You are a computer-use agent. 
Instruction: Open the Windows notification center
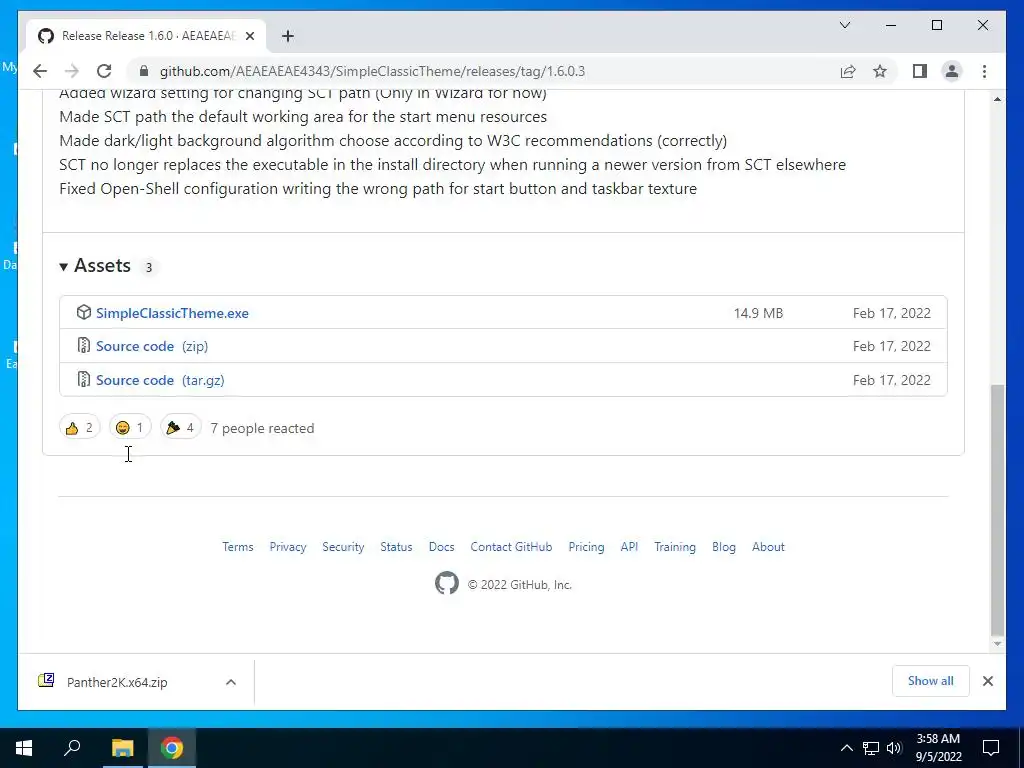point(991,748)
